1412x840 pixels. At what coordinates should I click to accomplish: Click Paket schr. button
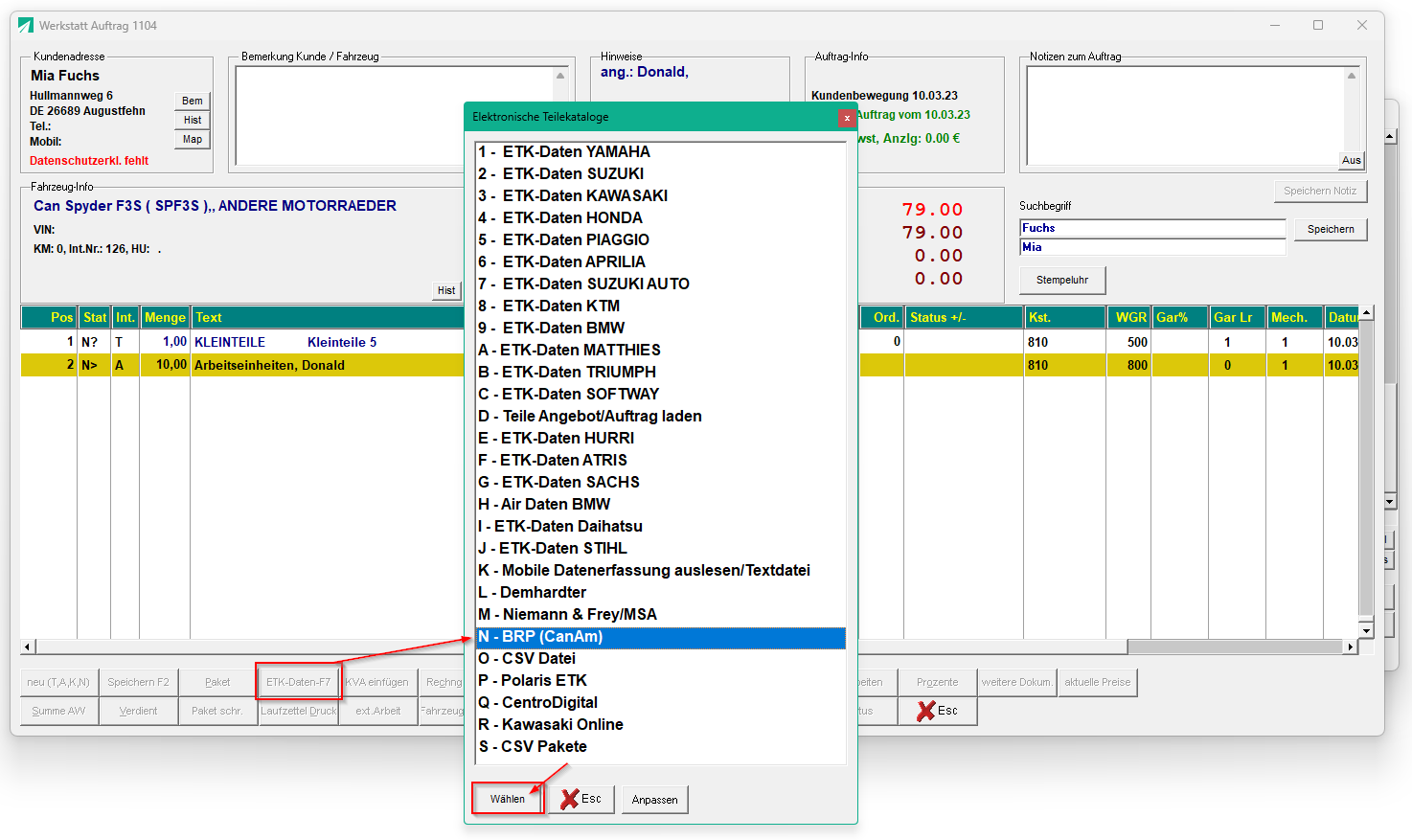(217, 711)
